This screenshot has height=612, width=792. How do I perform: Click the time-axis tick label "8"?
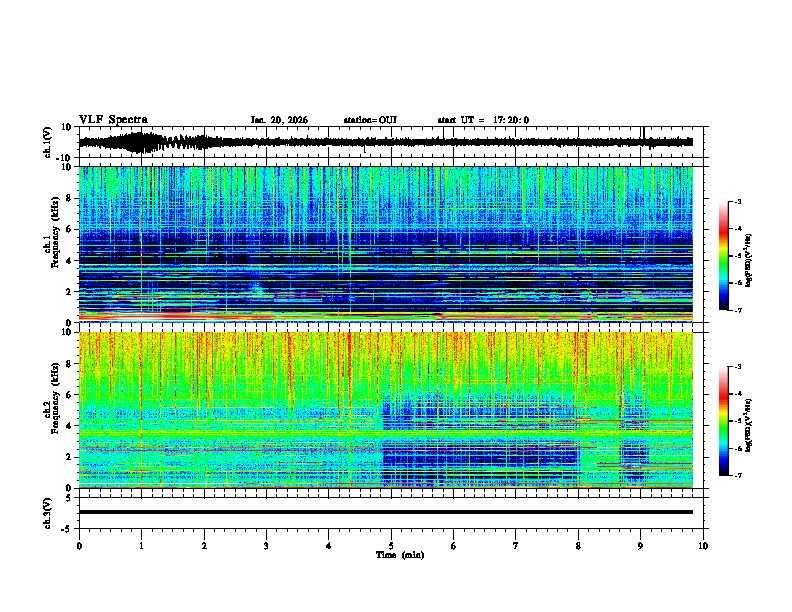pos(578,546)
